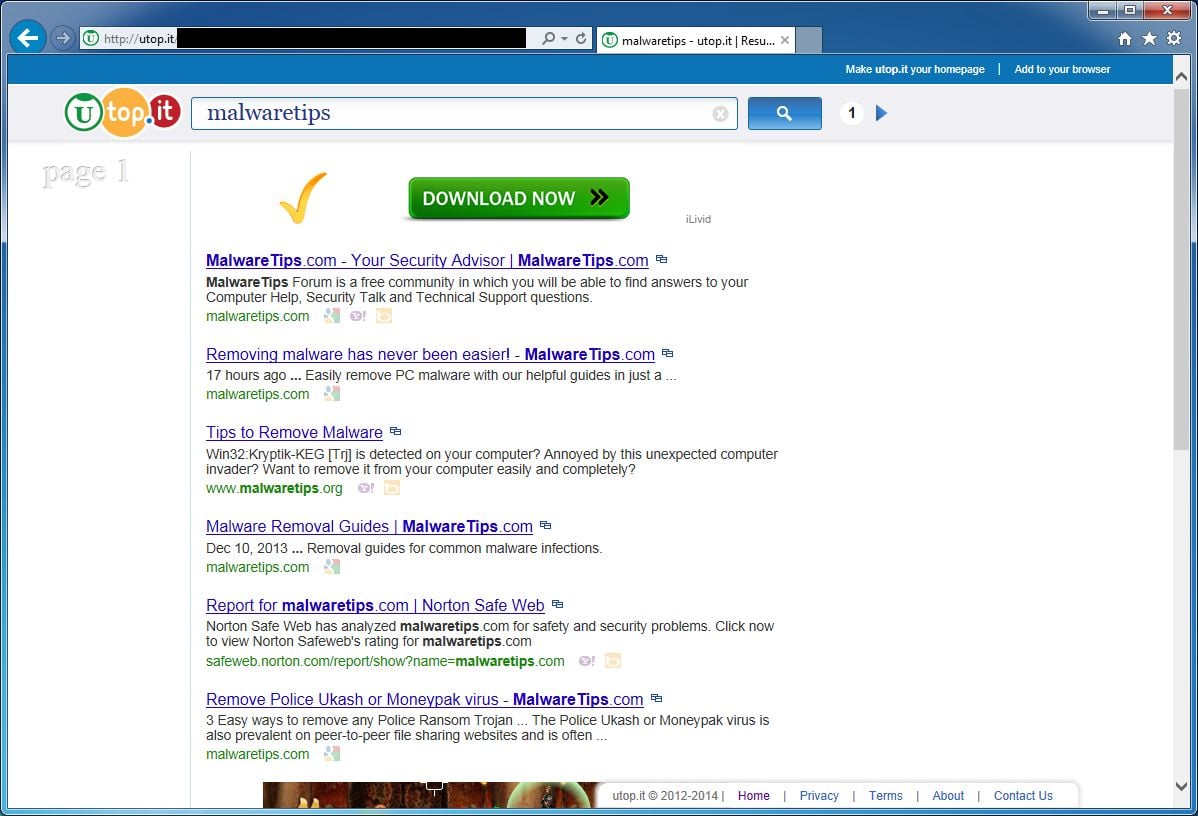The image size is (1198, 816).
Task: Click Add to your browser link
Action: [x=1062, y=70]
